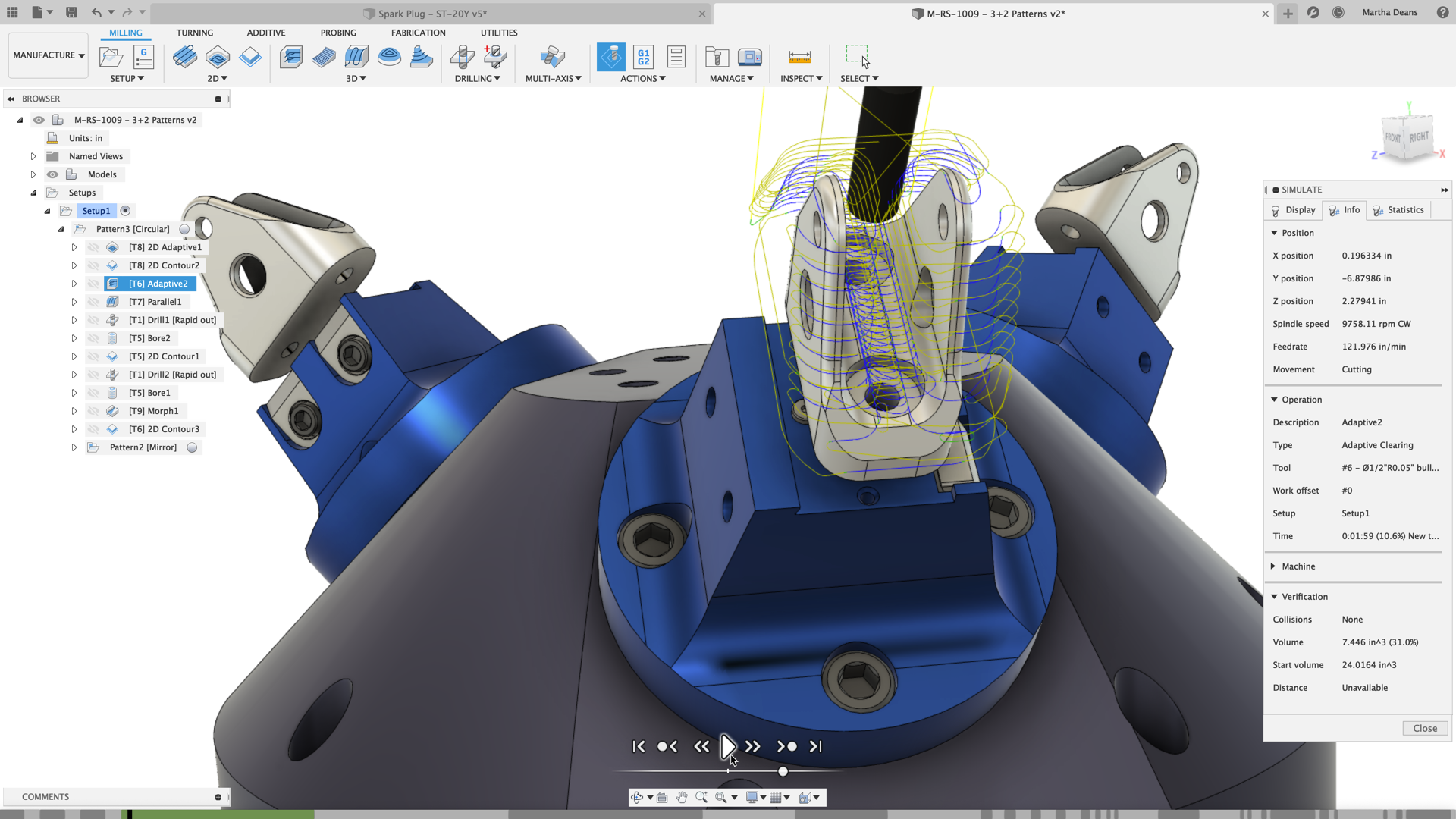
Task: Click the New Setup folder icon
Action: [111, 57]
